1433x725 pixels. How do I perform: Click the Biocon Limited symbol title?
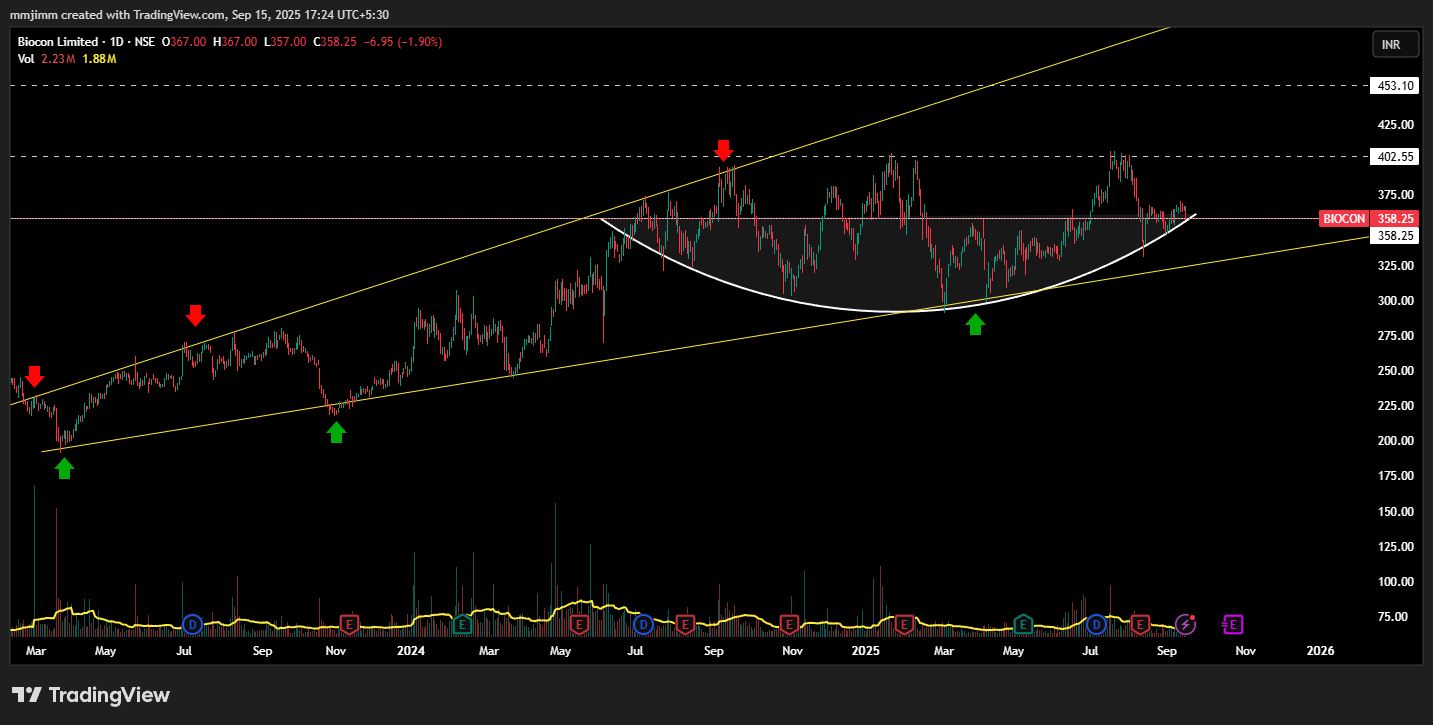coord(58,42)
